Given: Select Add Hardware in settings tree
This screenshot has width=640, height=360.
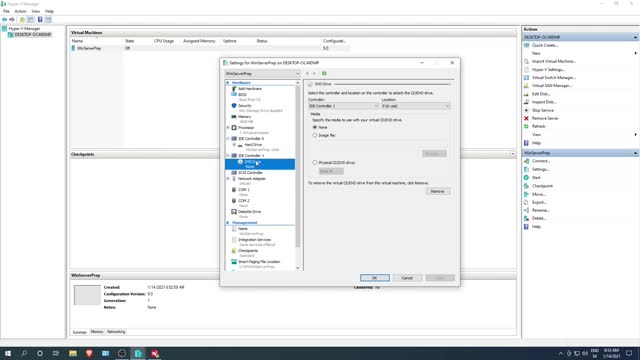Looking at the screenshot, I should [x=249, y=89].
